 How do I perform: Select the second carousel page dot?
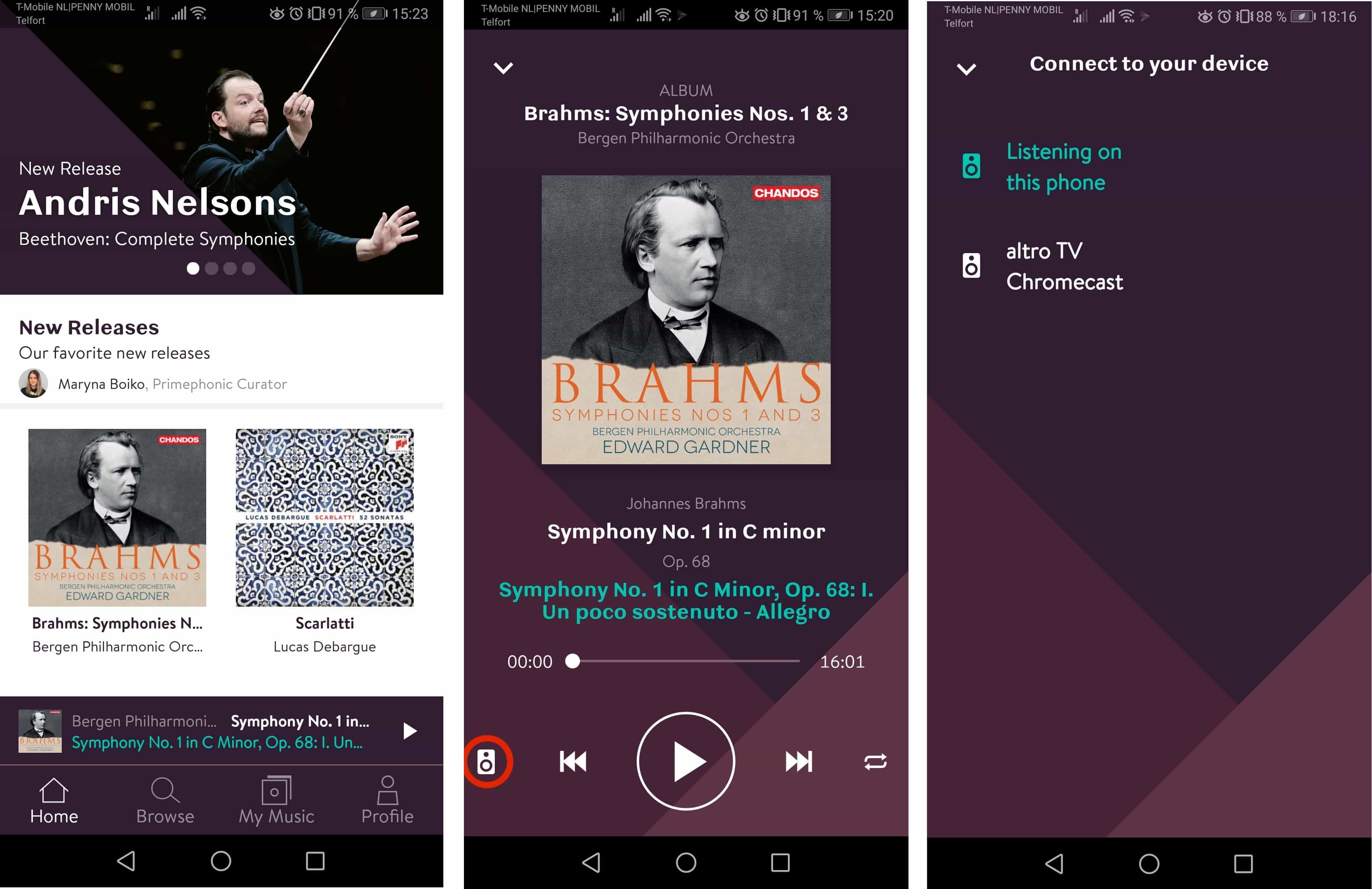(x=212, y=268)
